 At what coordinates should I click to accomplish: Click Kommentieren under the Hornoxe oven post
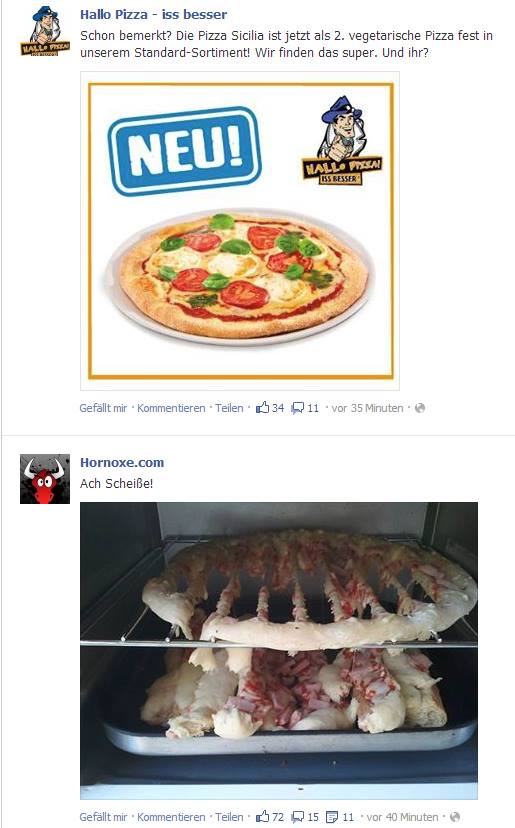click(171, 816)
